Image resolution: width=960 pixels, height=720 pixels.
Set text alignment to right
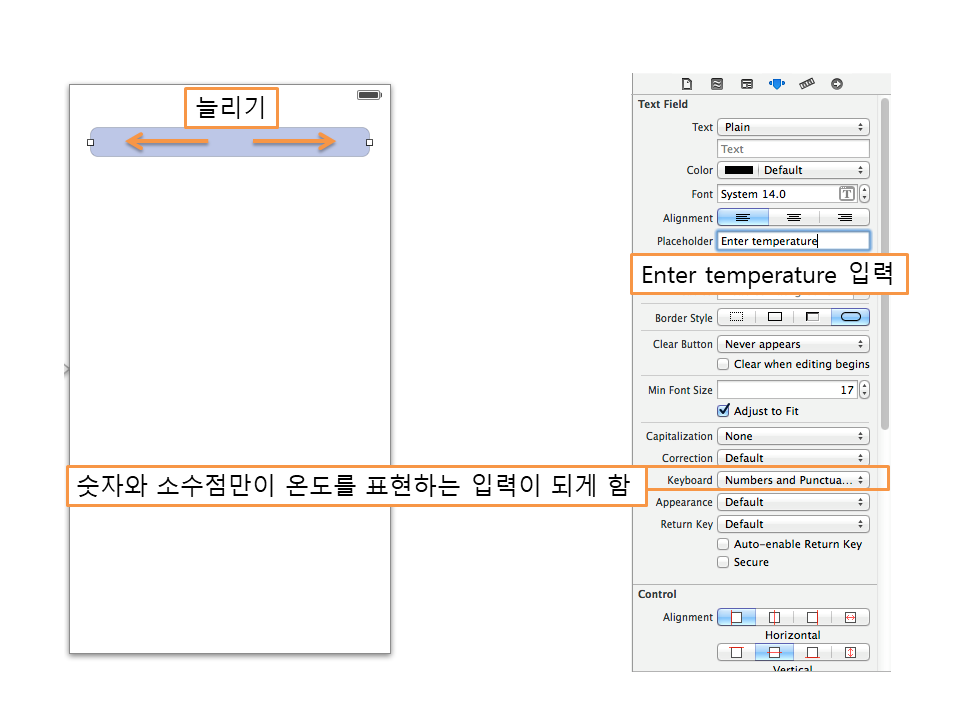(844, 218)
